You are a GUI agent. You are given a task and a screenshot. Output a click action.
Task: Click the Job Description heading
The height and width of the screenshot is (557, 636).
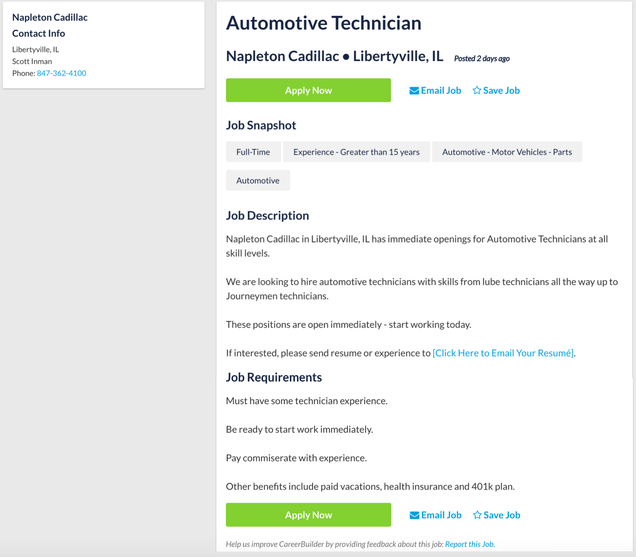(x=267, y=215)
